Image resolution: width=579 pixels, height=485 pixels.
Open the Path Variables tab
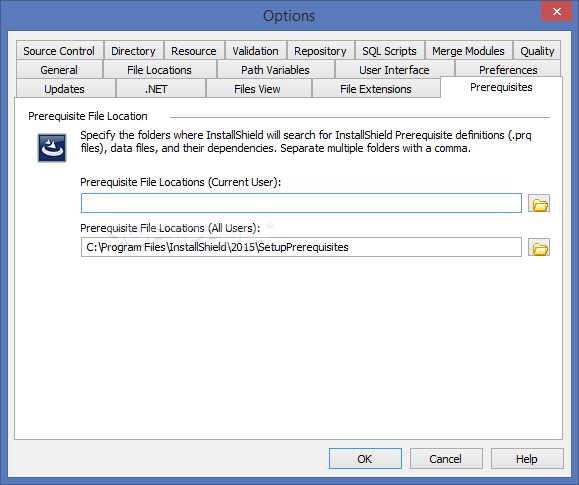point(275,70)
